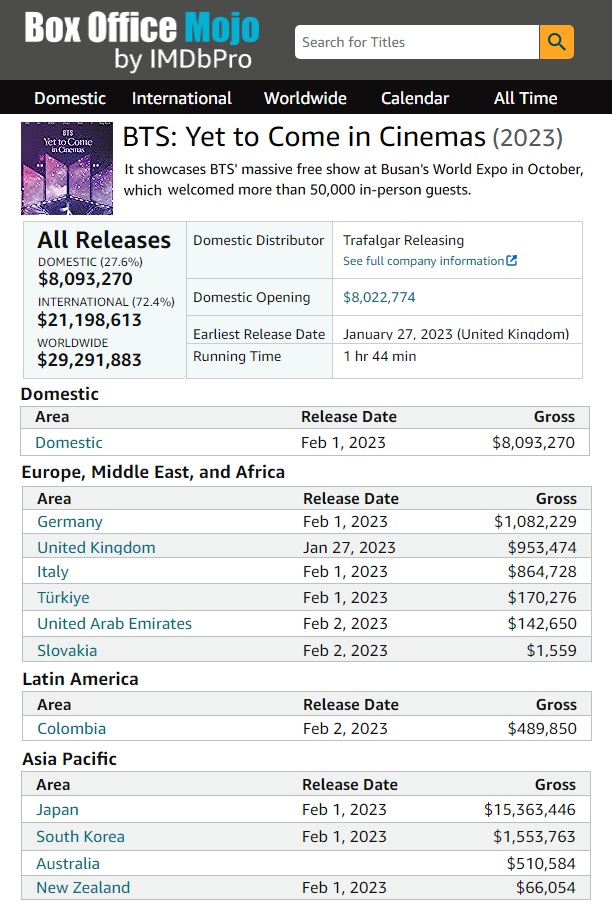The image size is (612, 915).
Task: Open the Domestic area link in table
Action: tap(69, 442)
